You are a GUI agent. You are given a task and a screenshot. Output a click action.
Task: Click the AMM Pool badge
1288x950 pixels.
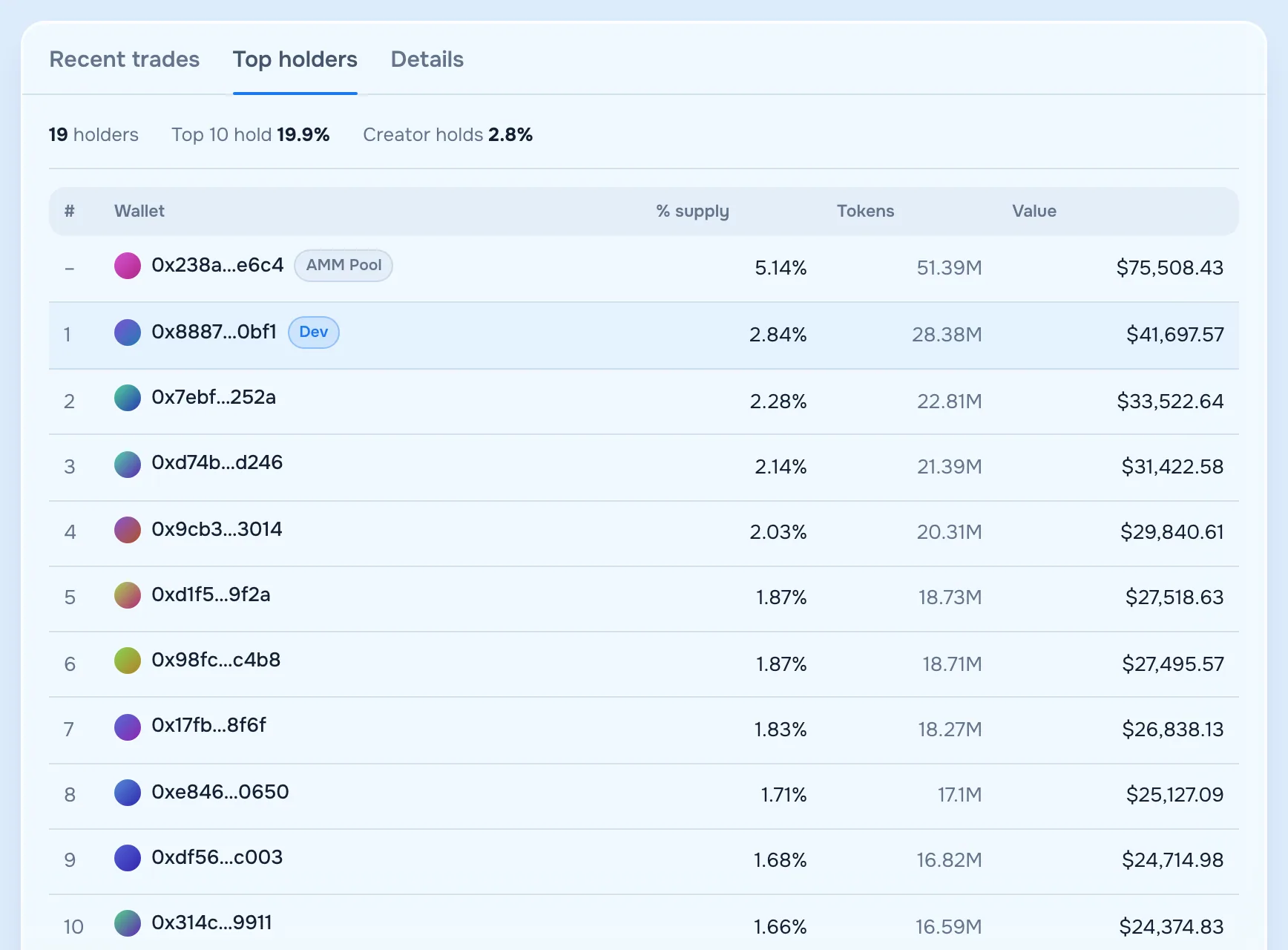click(344, 266)
